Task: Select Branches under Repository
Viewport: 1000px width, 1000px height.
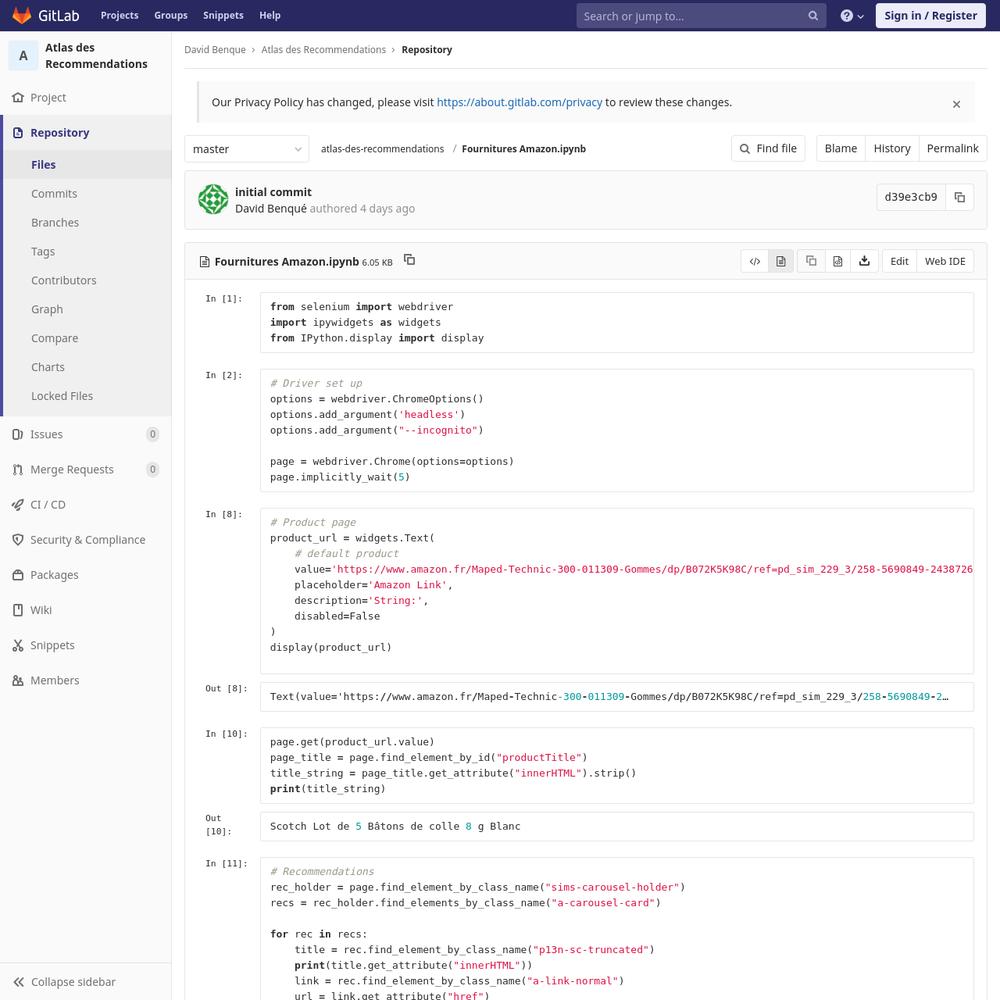Action: click(85, 223)
